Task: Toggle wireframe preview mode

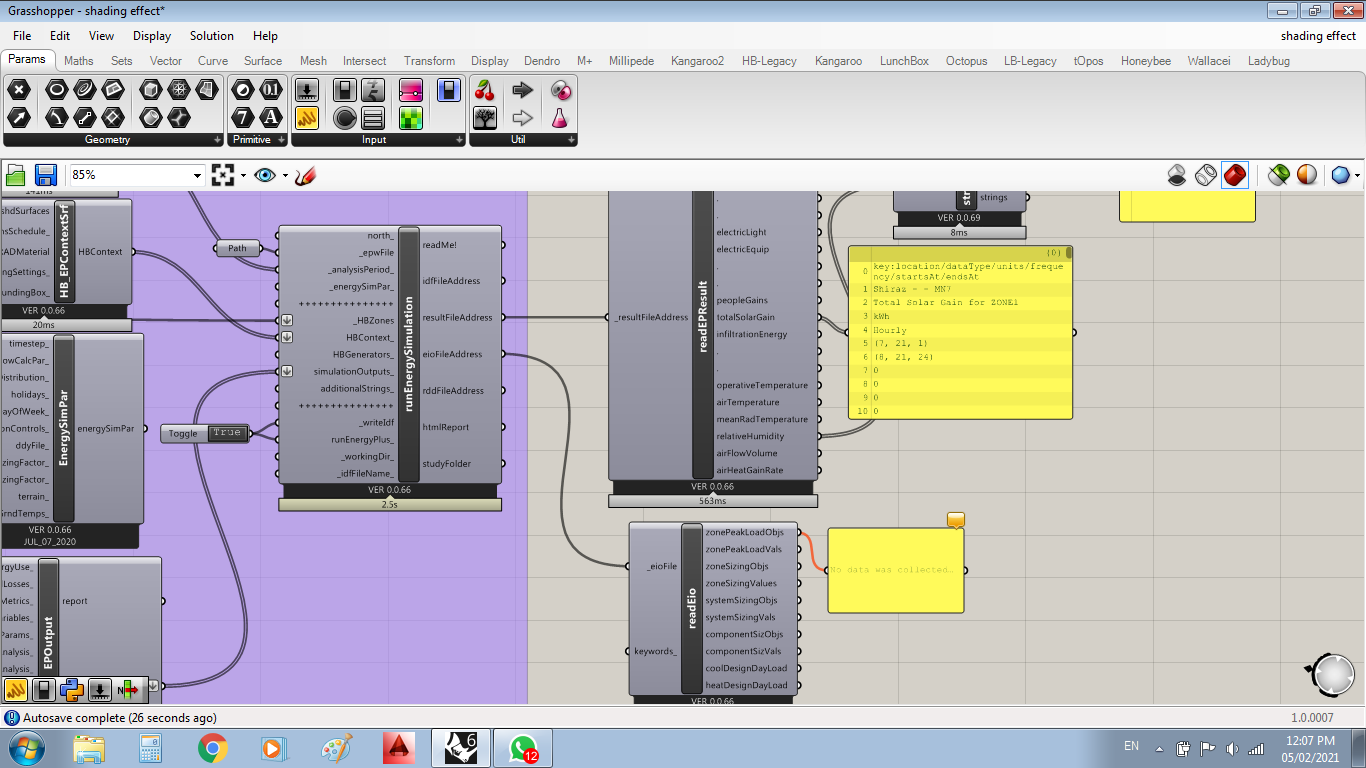Action: pos(1206,175)
